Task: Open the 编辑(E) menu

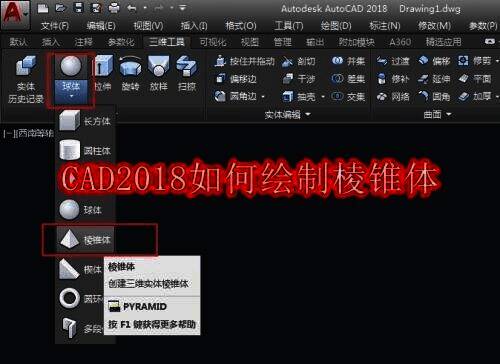Action: [101, 26]
